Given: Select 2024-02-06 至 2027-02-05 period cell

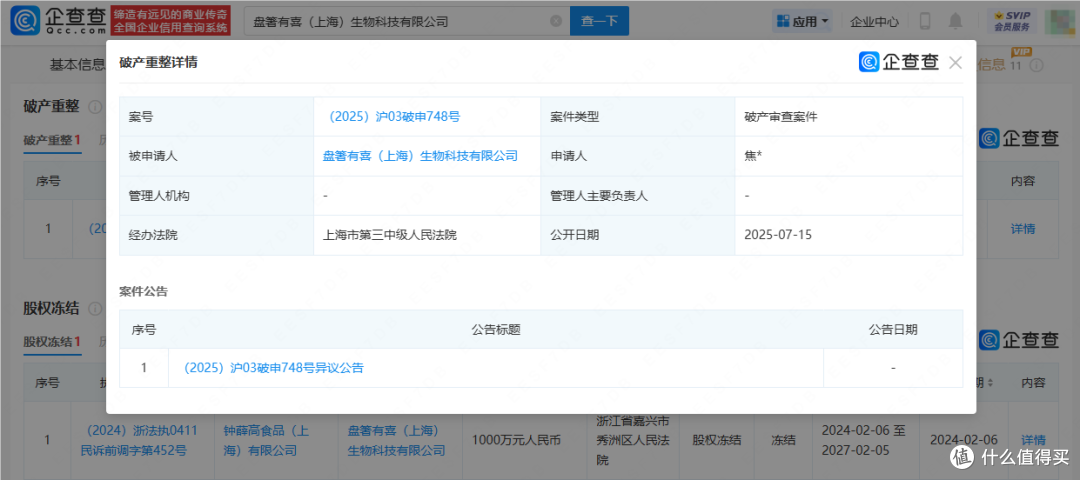Looking at the screenshot, I should pos(865,441).
